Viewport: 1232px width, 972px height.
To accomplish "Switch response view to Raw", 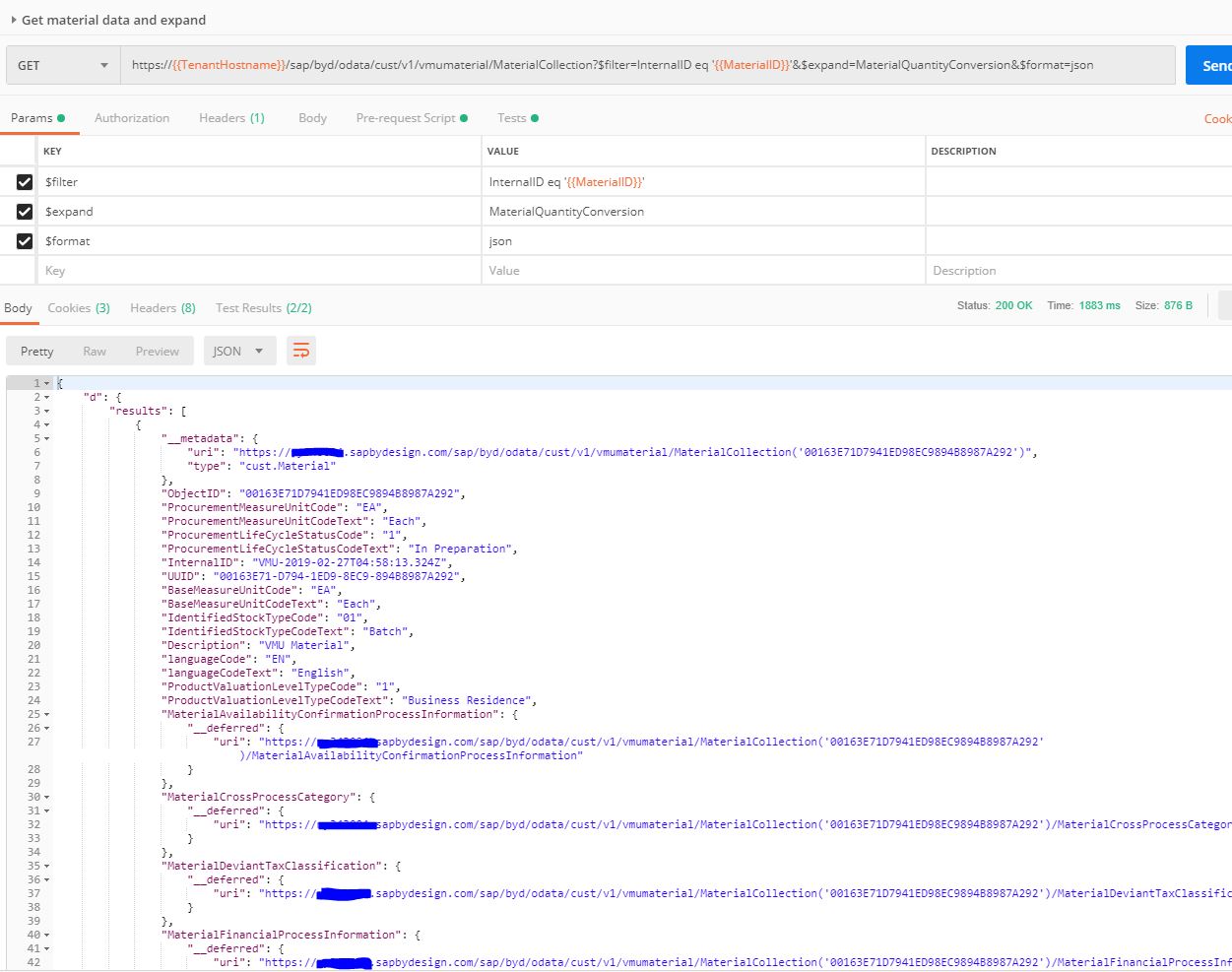I will point(95,351).
